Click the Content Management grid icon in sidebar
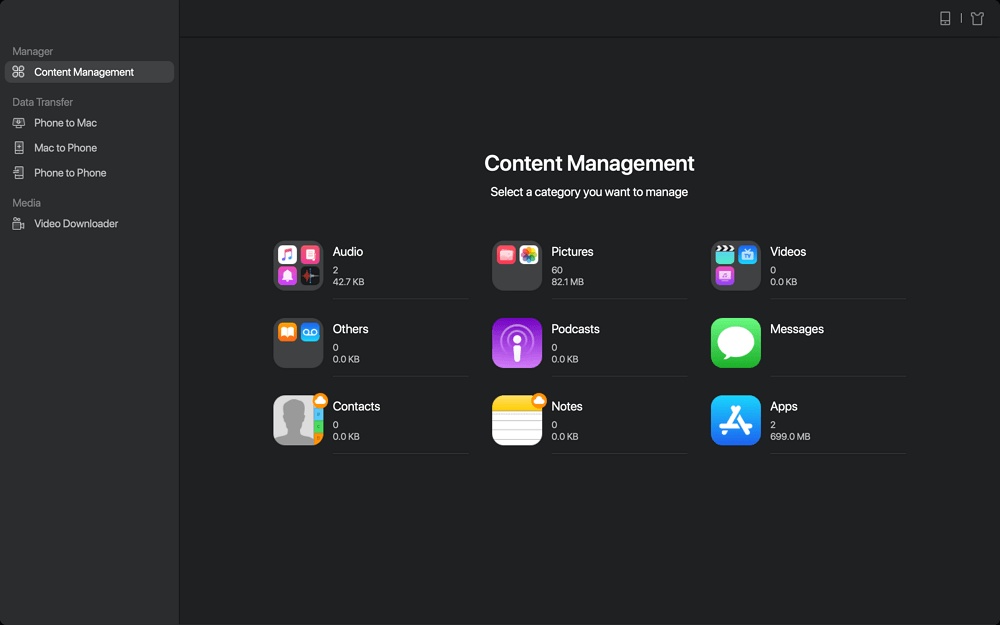 click(x=18, y=72)
